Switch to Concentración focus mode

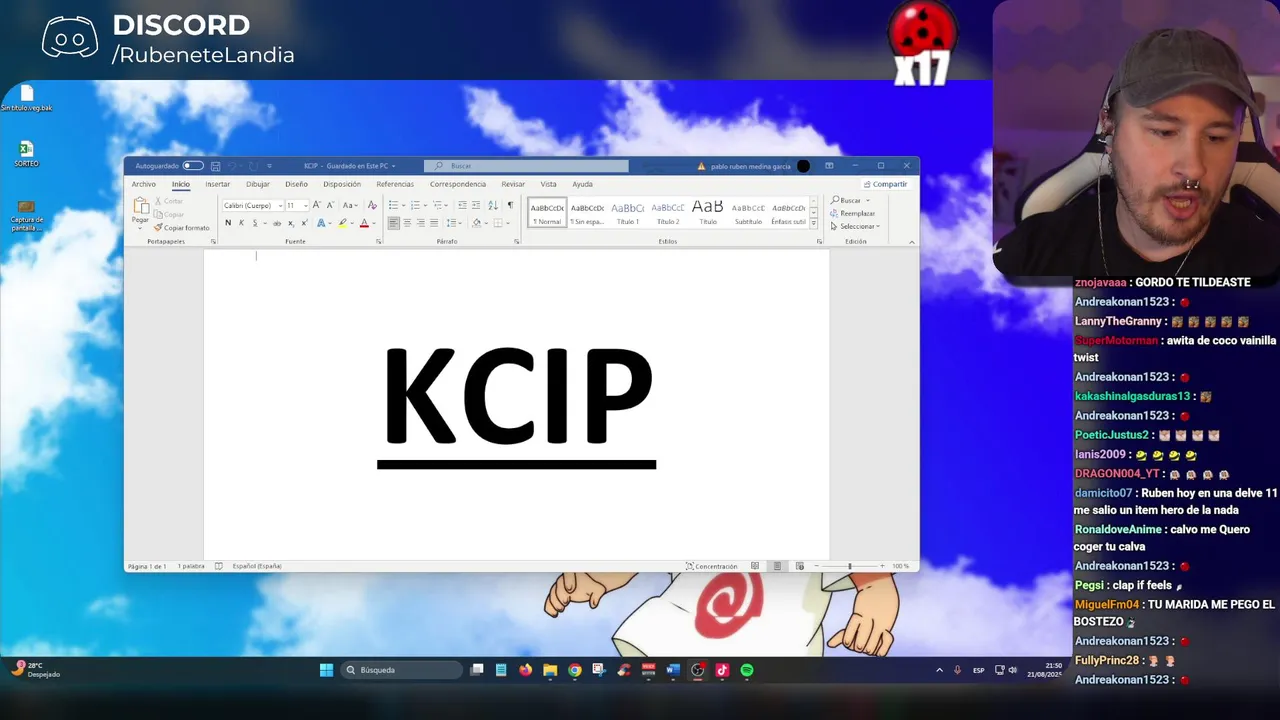click(712, 566)
